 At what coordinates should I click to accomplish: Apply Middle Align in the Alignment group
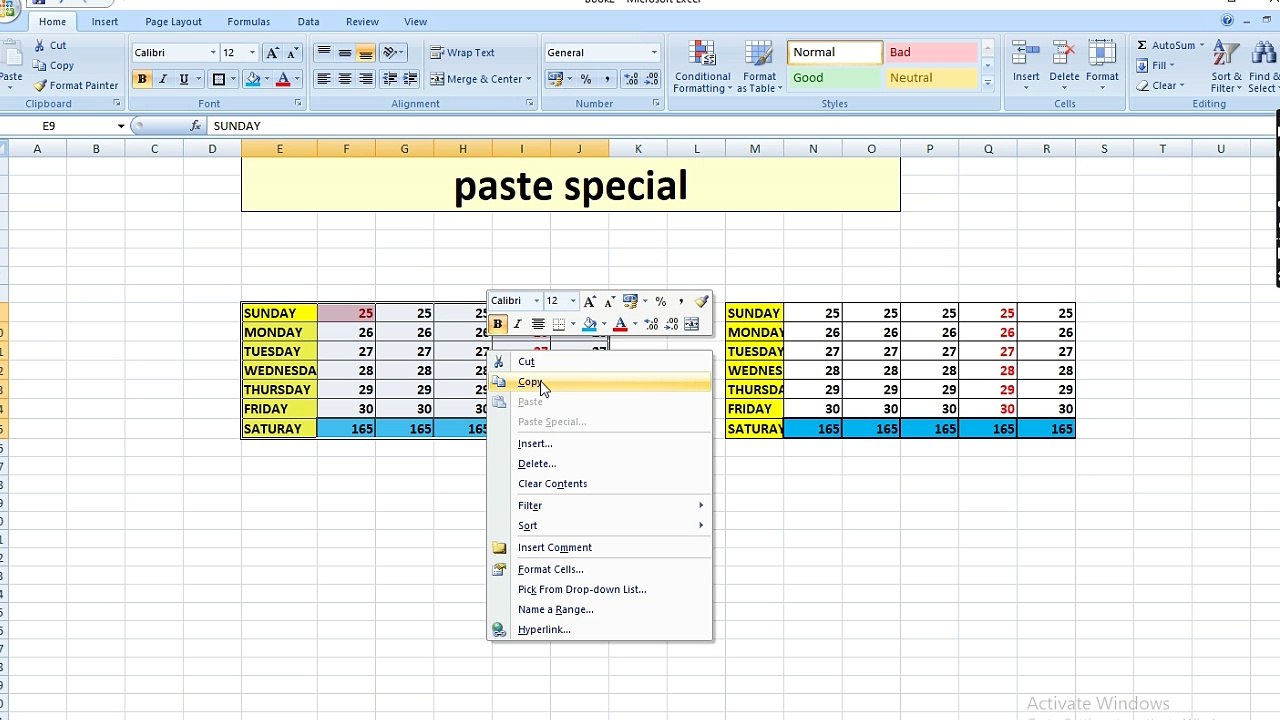click(345, 52)
